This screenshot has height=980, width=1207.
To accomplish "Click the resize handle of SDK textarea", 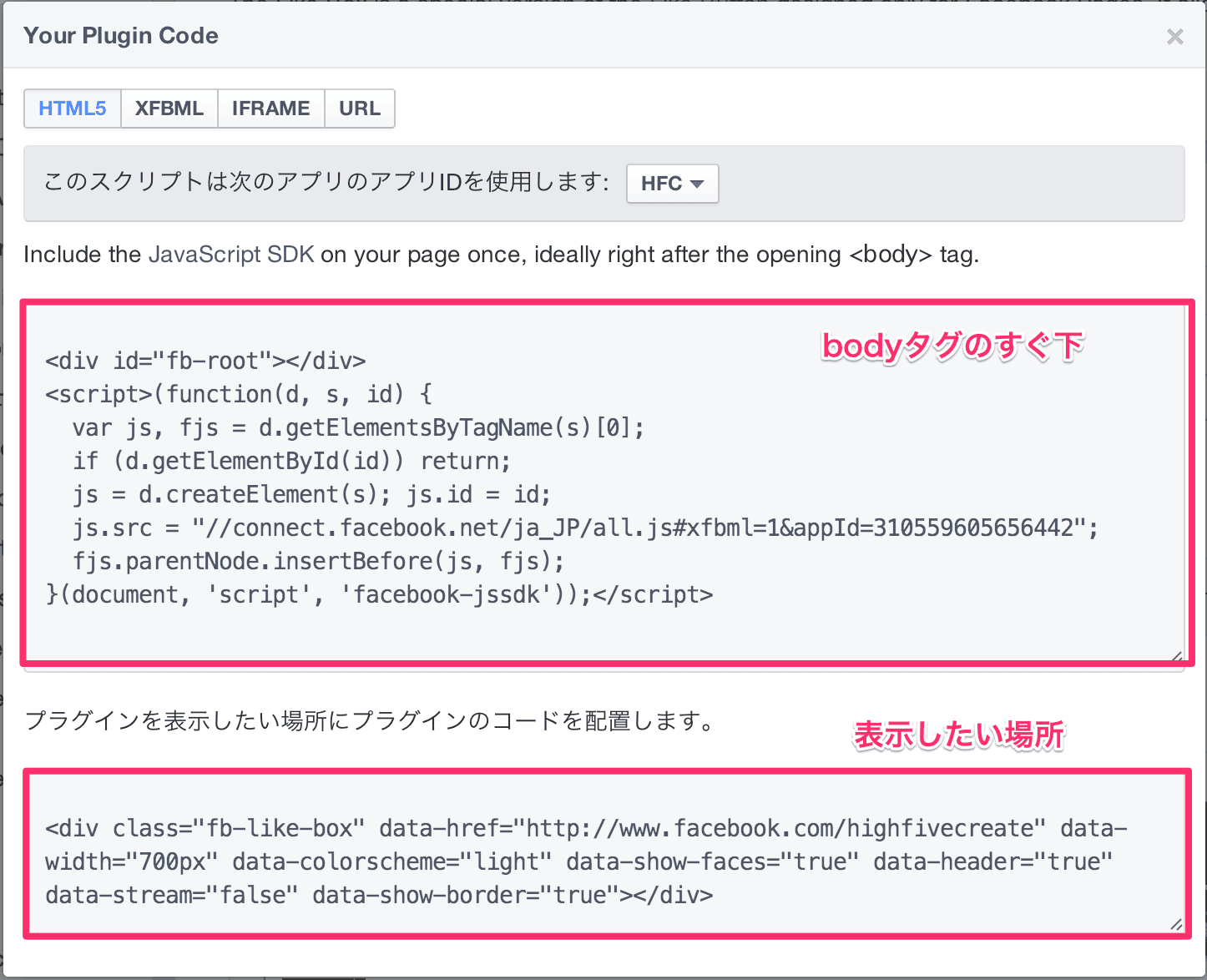I will (x=1175, y=655).
